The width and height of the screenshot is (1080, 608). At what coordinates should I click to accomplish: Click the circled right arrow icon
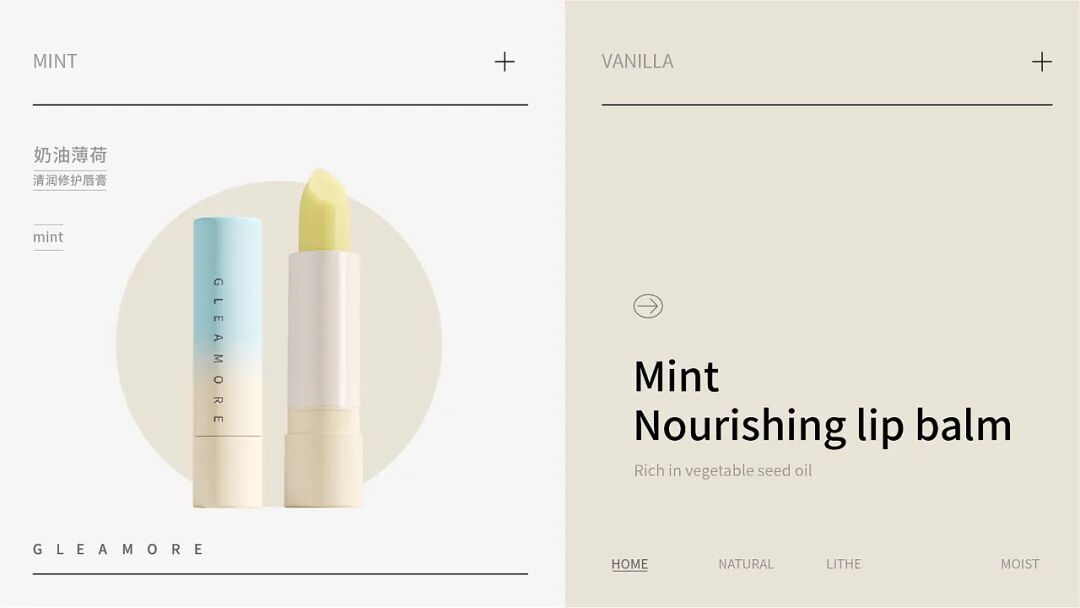pyautogui.click(x=648, y=306)
